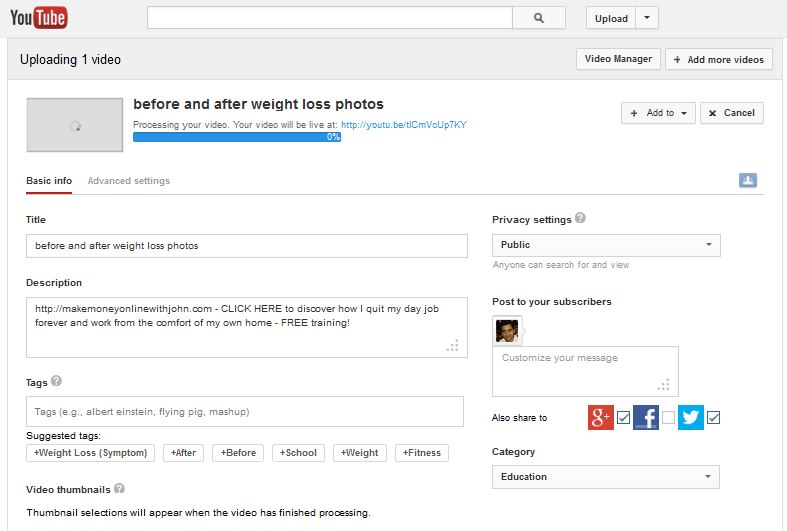Click the youtu.be video link
Screen dimensions: 787x531
click(403, 125)
